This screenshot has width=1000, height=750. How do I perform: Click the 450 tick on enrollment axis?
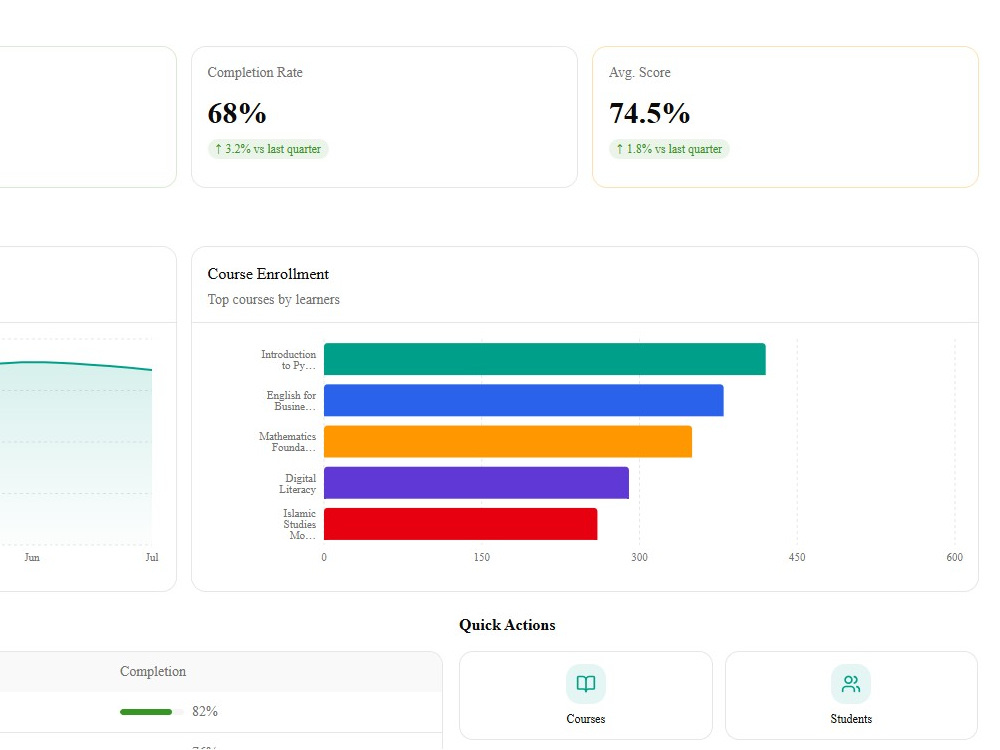[x=797, y=557]
